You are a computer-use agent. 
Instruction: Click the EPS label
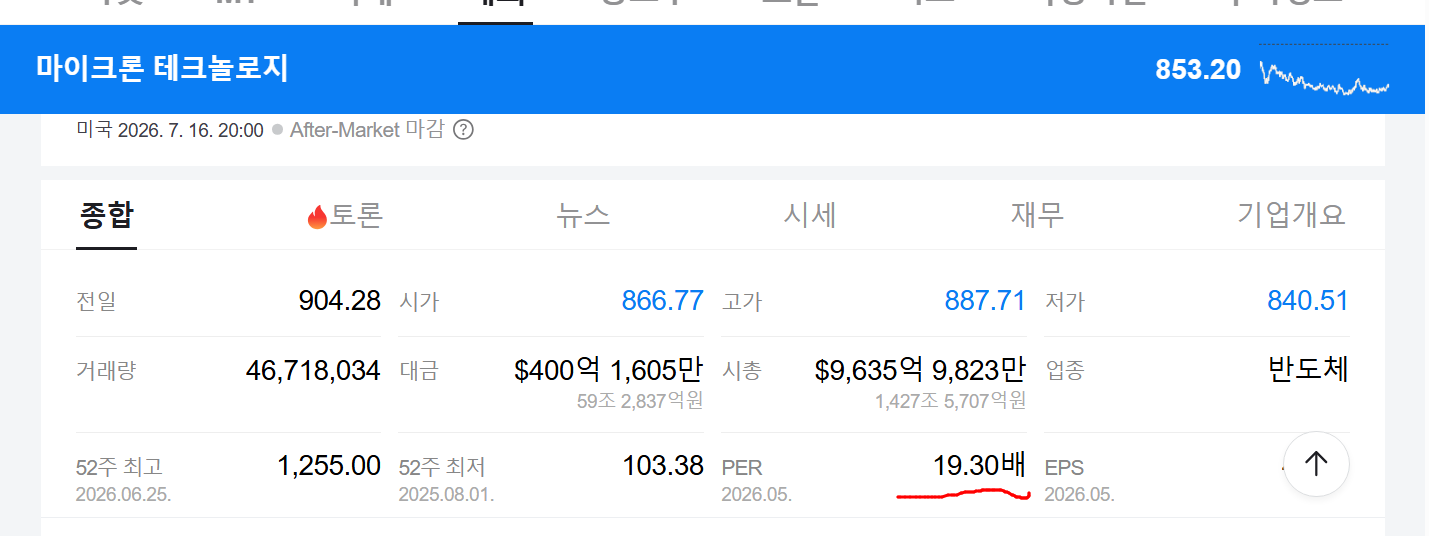[1064, 467]
